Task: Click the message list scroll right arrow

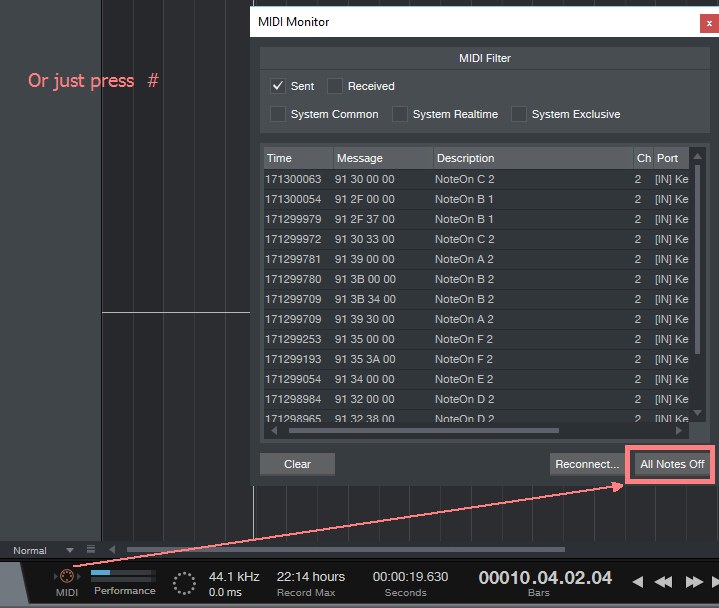Action: coord(679,431)
